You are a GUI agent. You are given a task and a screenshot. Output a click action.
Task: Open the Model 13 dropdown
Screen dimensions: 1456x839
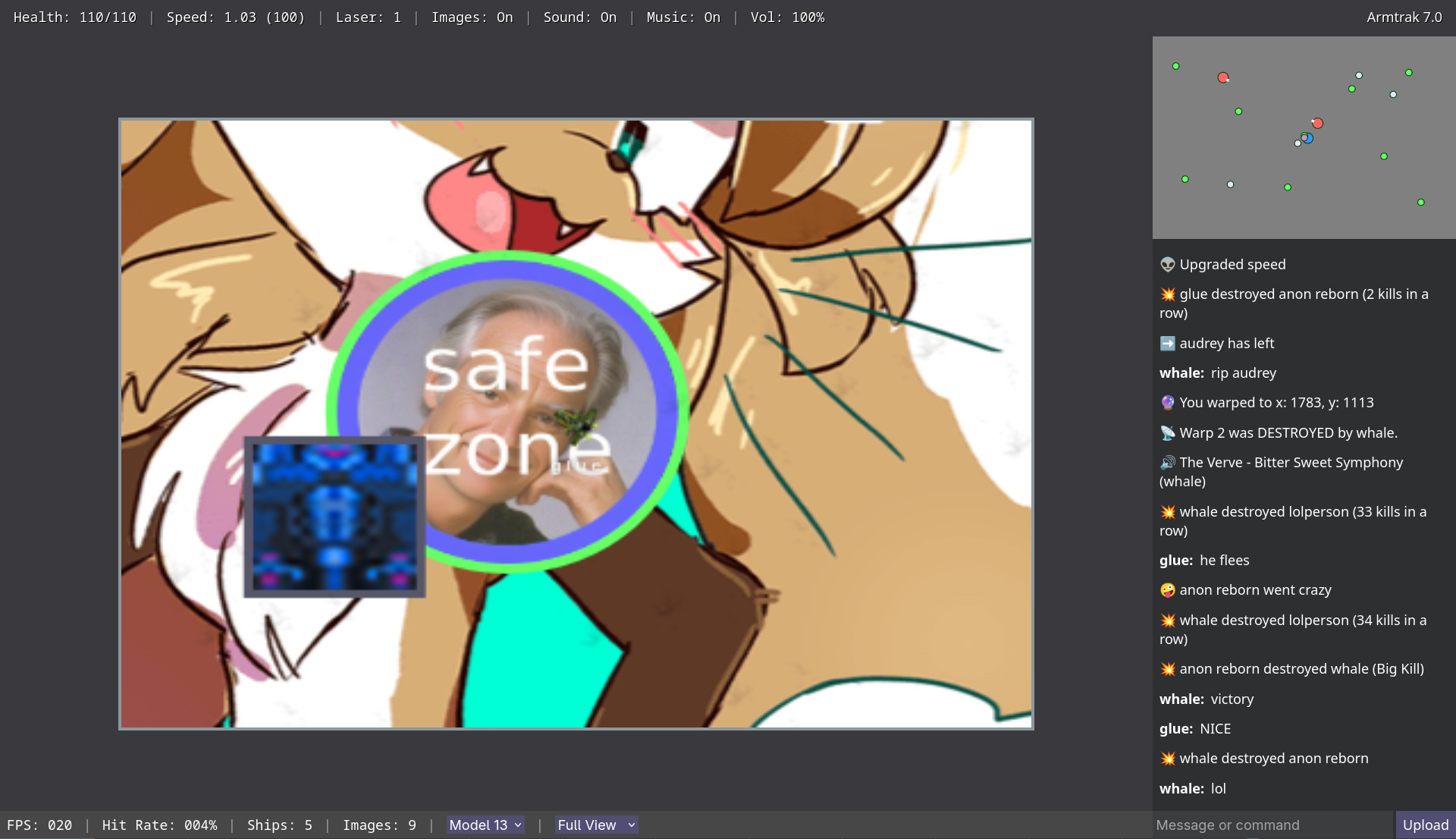[x=485, y=825]
